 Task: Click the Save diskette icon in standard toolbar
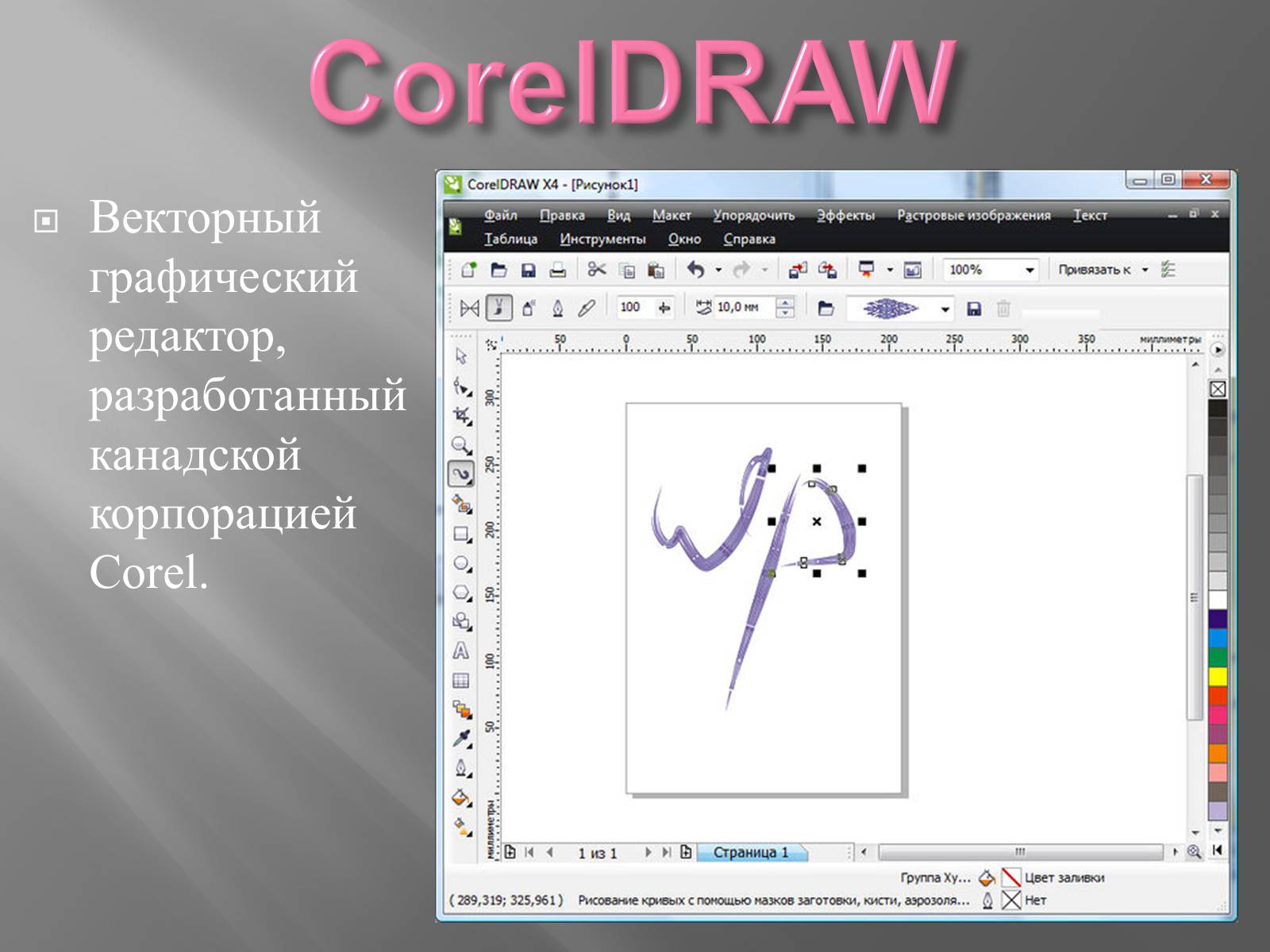click(528, 271)
